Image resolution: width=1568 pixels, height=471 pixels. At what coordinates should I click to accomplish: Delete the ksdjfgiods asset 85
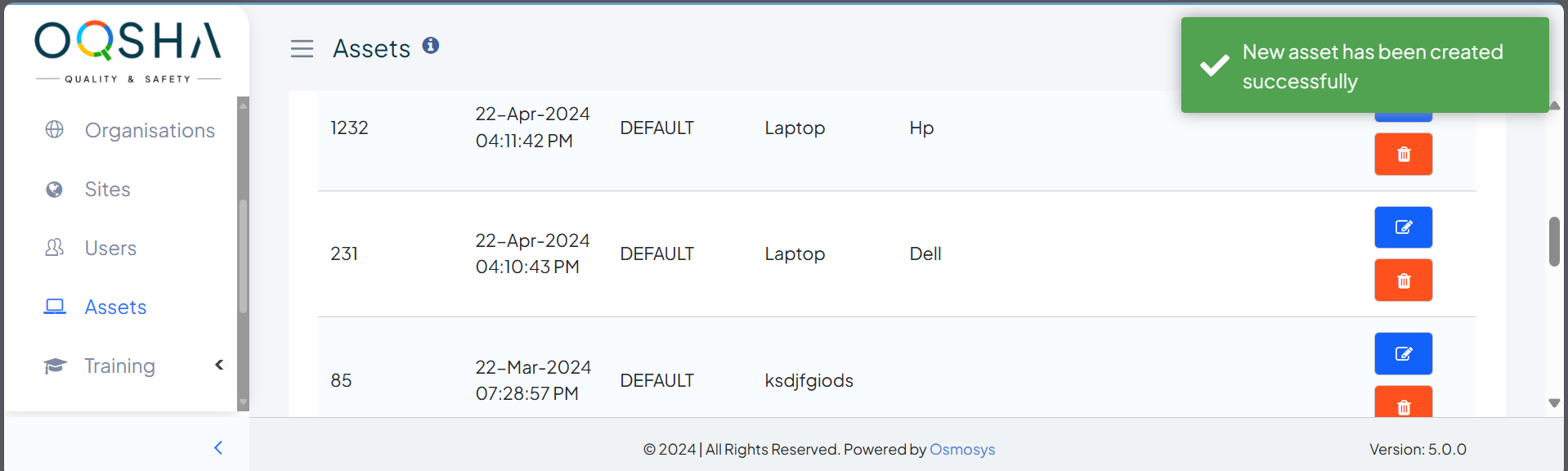click(x=1403, y=403)
